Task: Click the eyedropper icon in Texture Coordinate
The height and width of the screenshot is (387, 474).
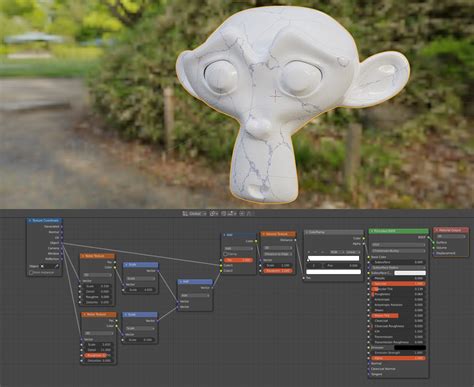Action: 57,266
